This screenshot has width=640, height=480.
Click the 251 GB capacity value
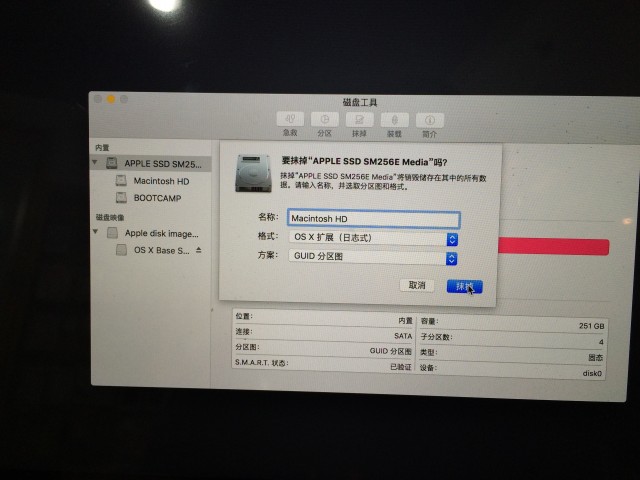(x=591, y=326)
